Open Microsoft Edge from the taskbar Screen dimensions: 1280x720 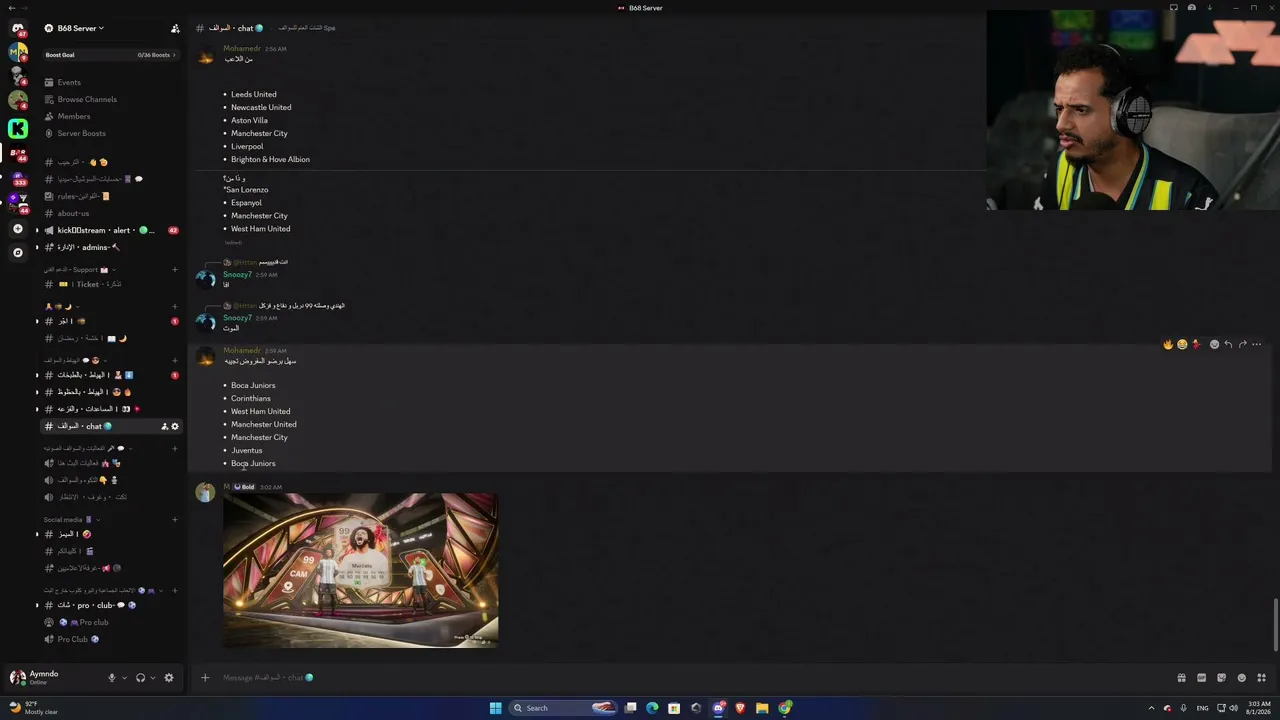(652, 708)
